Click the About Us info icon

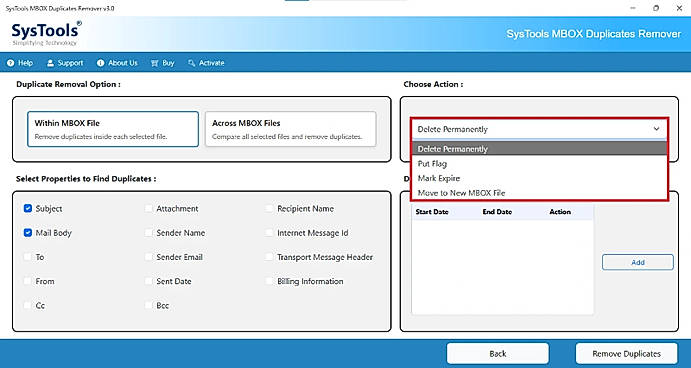click(100, 63)
